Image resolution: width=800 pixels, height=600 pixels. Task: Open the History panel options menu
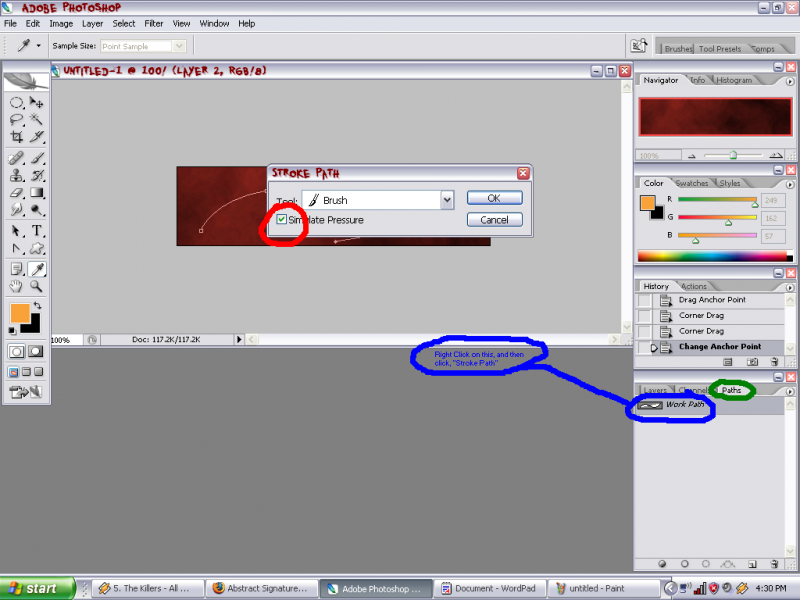pyautogui.click(x=790, y=288)
